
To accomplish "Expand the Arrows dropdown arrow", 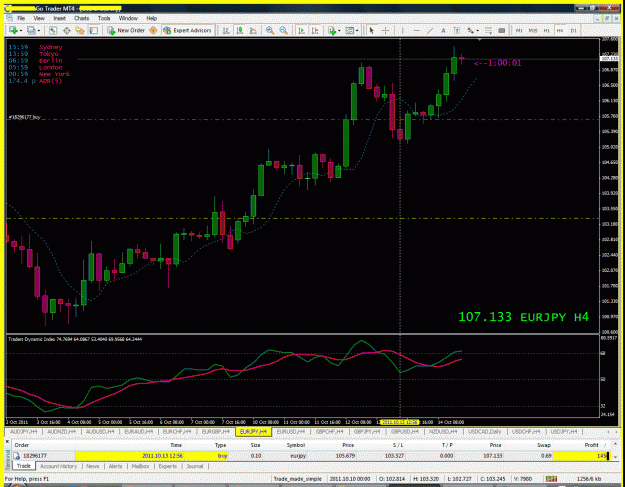I will 478,30.
